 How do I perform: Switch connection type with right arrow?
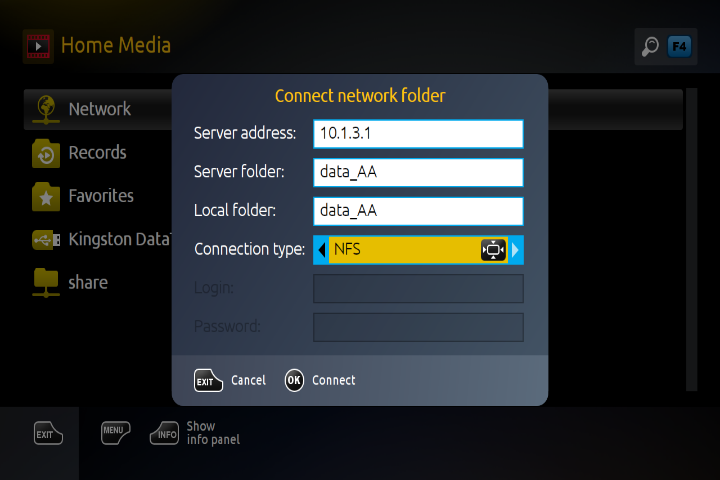[516, 250]
